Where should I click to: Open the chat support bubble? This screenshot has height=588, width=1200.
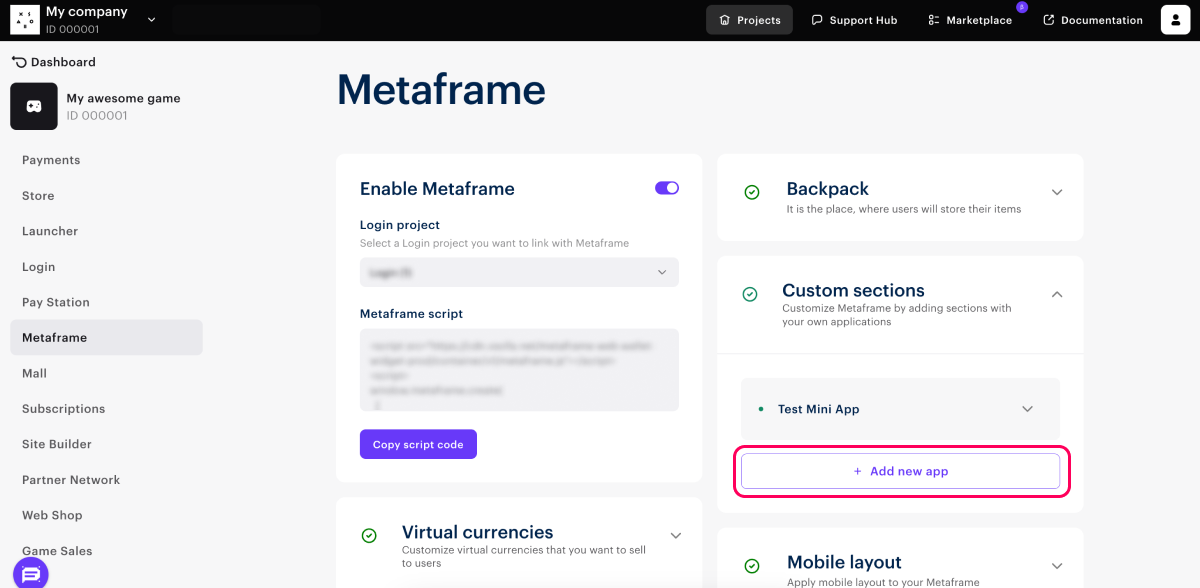(x=31, y=574)
